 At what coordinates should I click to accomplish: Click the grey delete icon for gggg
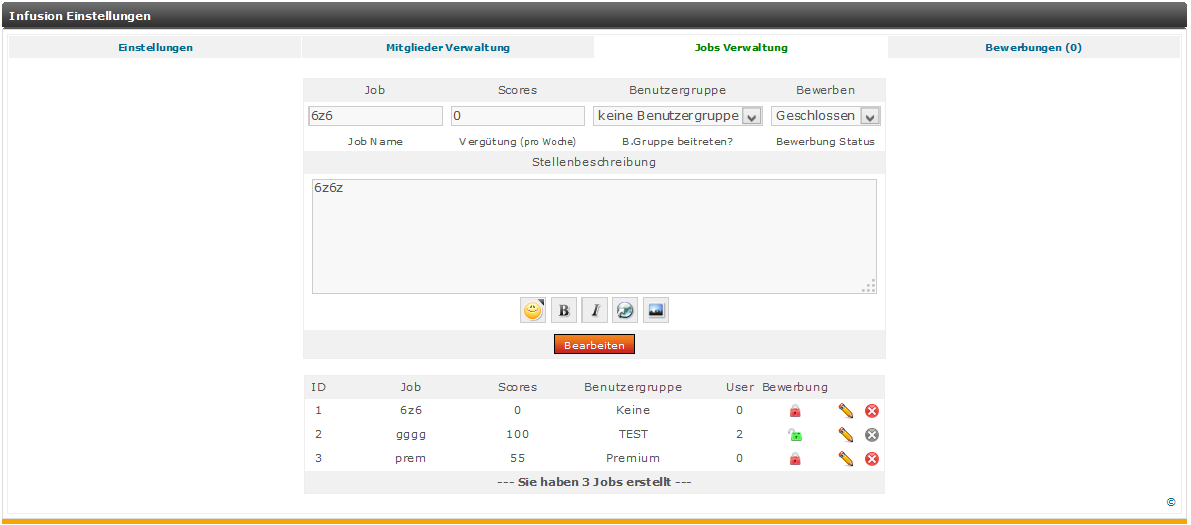click(872, 435)
